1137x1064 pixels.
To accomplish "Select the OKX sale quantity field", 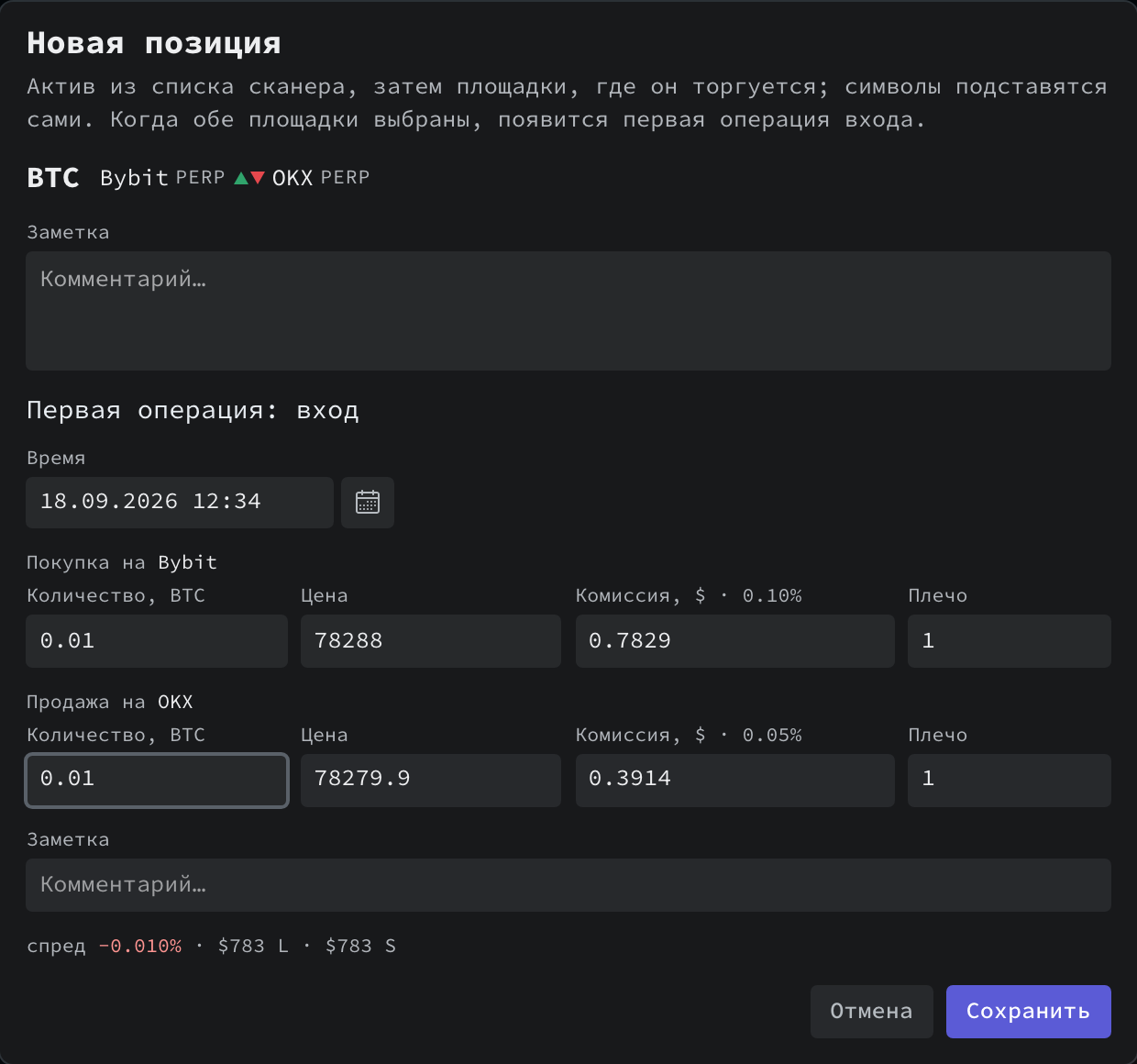I will (x=157, y=781).
